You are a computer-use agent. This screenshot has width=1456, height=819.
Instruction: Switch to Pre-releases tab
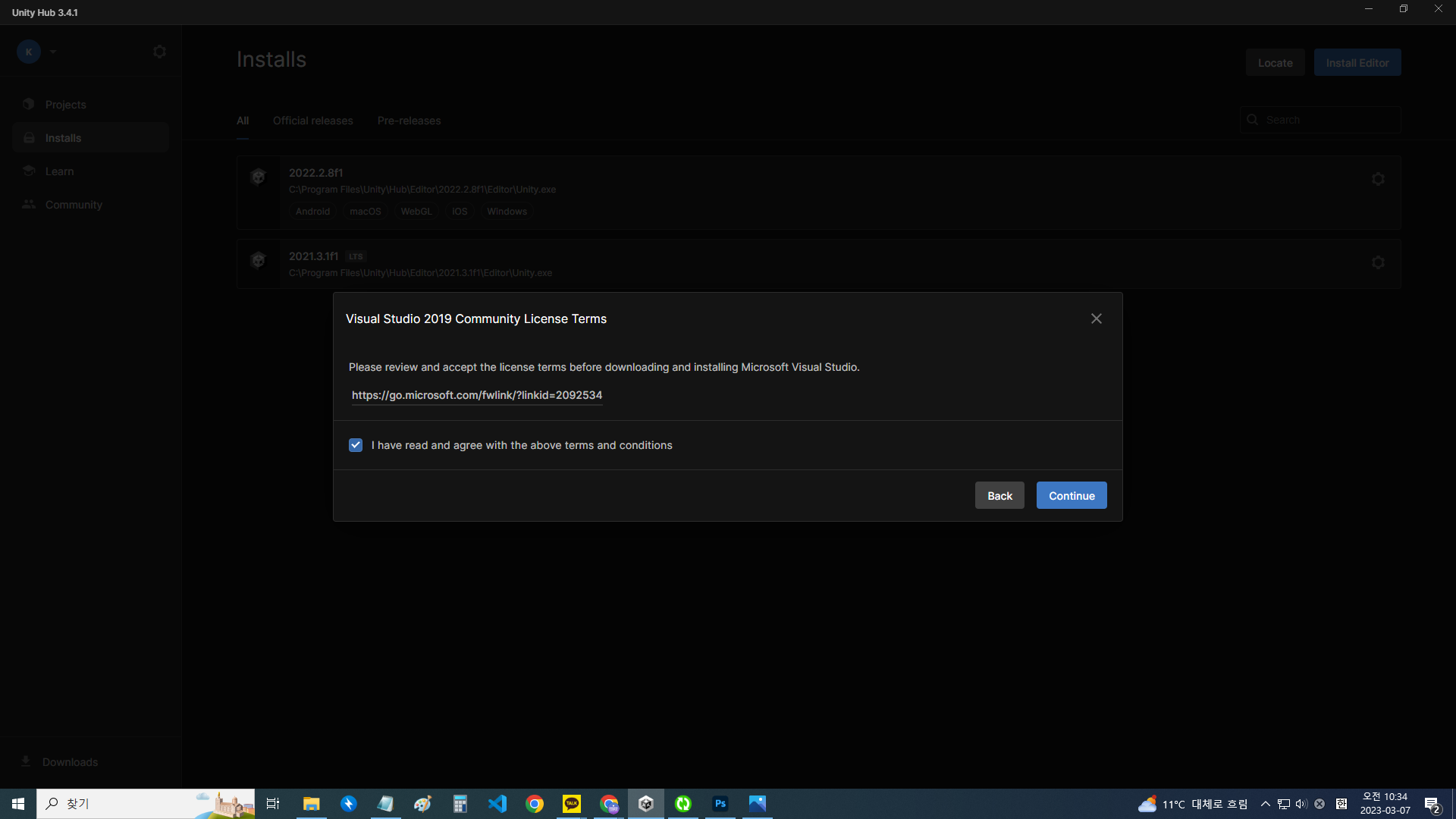tap(409, 121)
